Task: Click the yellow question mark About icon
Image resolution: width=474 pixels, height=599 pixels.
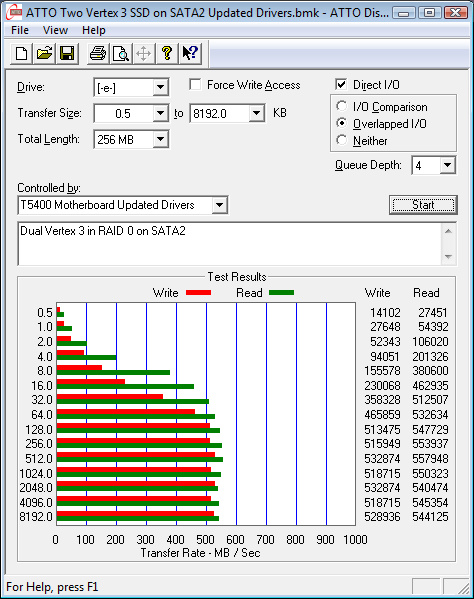Action: [167, 53]
